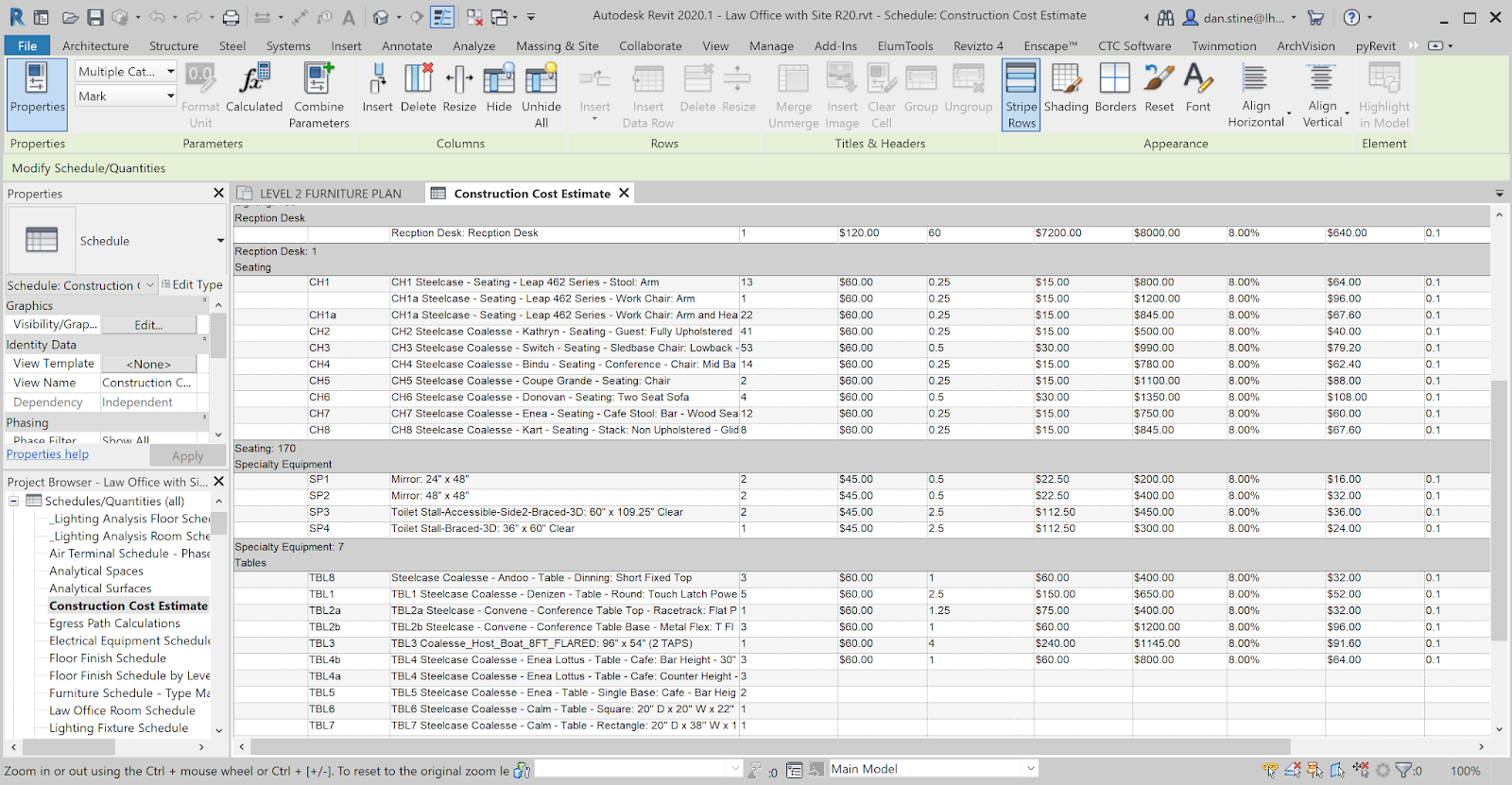1512x785 pixels.
Task: Close the Project Browser panel
Action: tap(218, 481)
